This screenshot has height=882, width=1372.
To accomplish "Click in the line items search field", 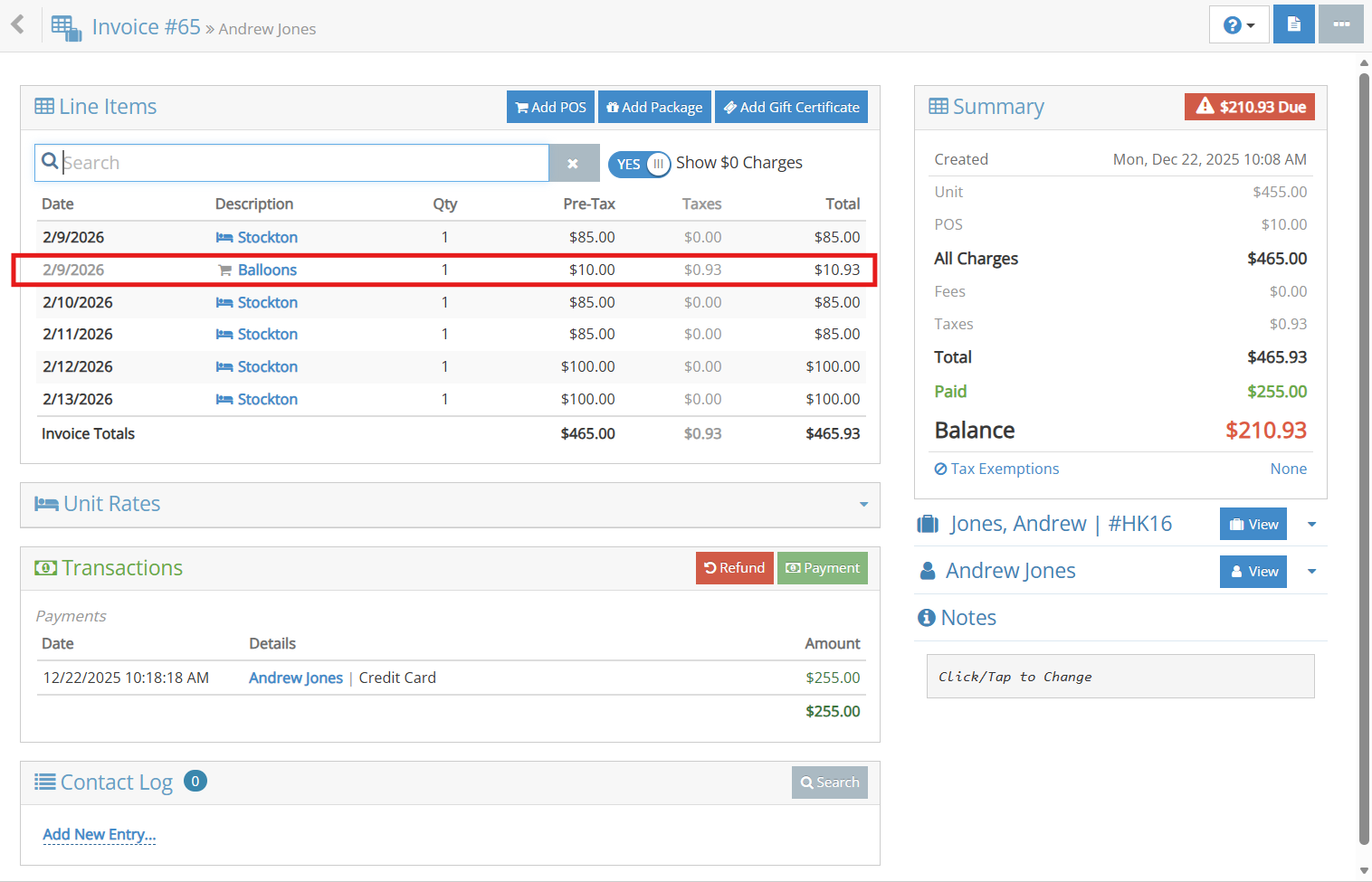I will pos(299,163).
